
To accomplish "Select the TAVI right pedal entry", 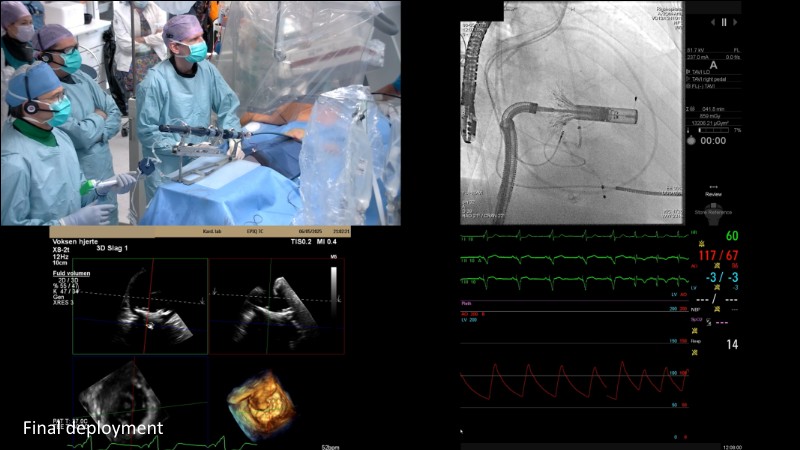I will pyautogui.click(x=708, y=79).
